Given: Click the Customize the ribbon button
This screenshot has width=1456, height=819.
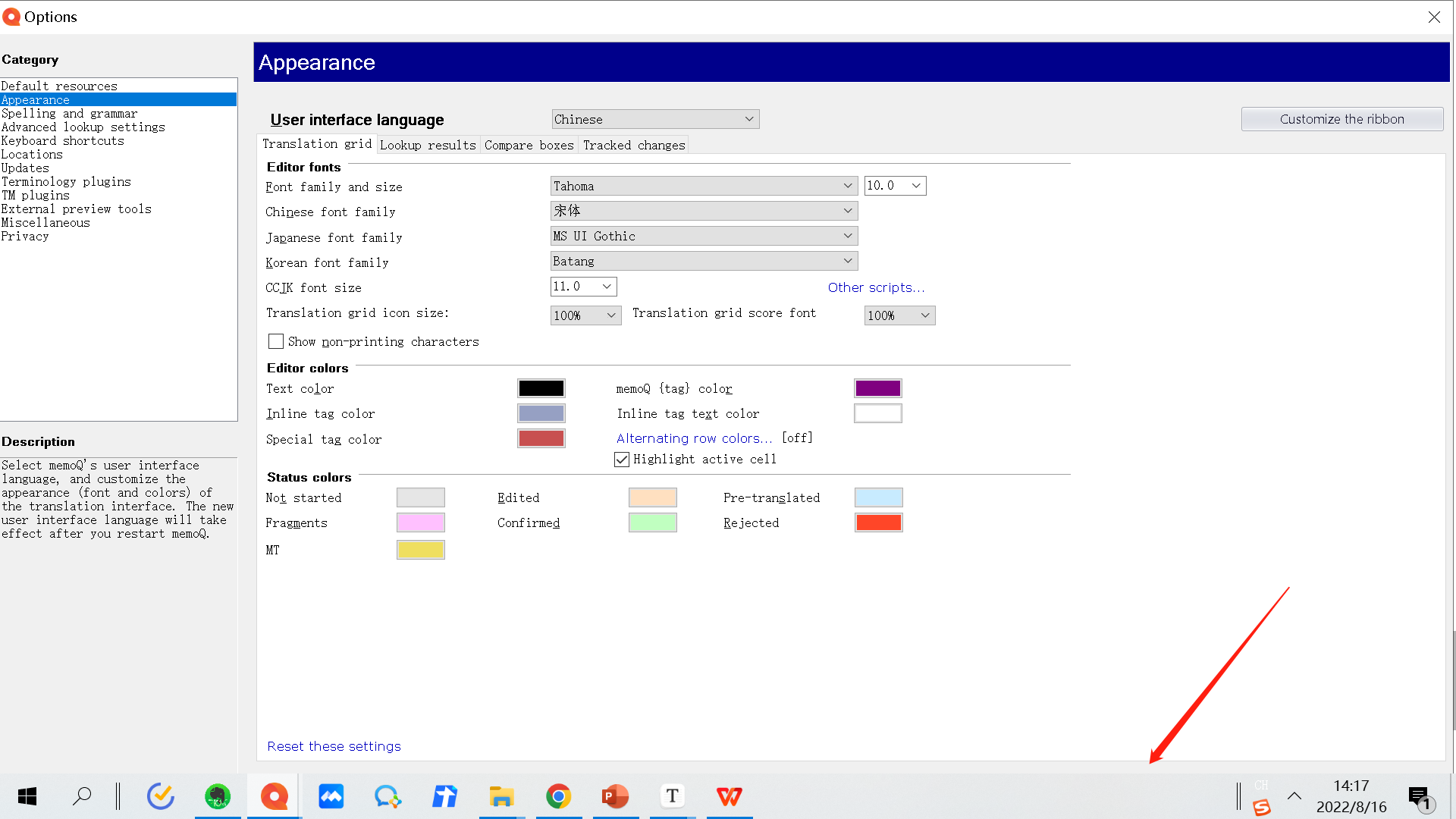Looking at the screenshot, I should [1341, 119].
